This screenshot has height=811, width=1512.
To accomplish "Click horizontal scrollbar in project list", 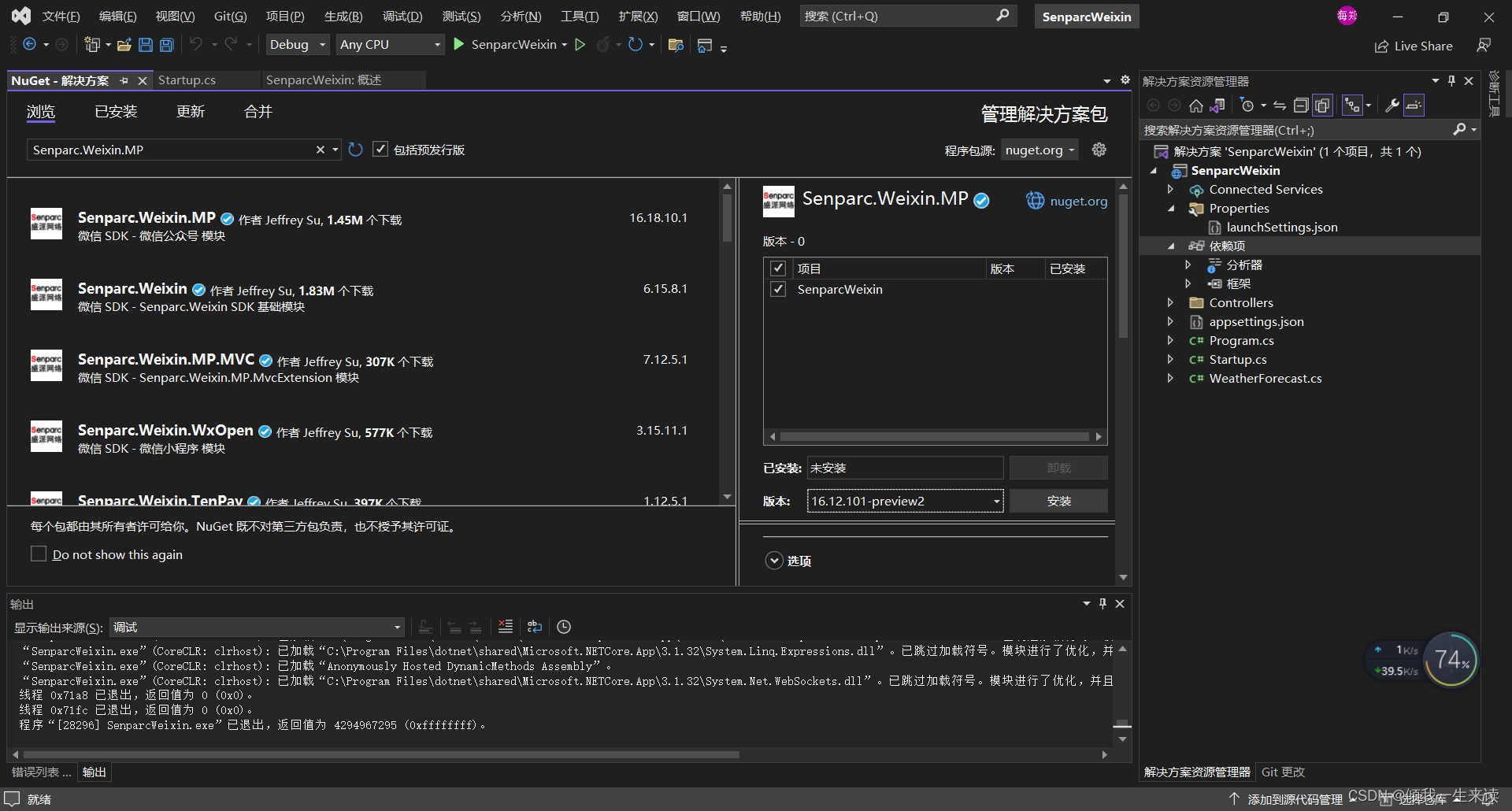I will [935, 436].
